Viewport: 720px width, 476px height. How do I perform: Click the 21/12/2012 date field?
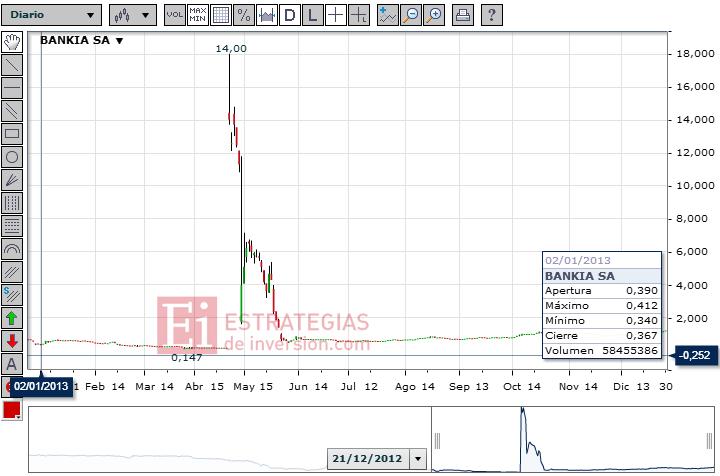[368, 459]
